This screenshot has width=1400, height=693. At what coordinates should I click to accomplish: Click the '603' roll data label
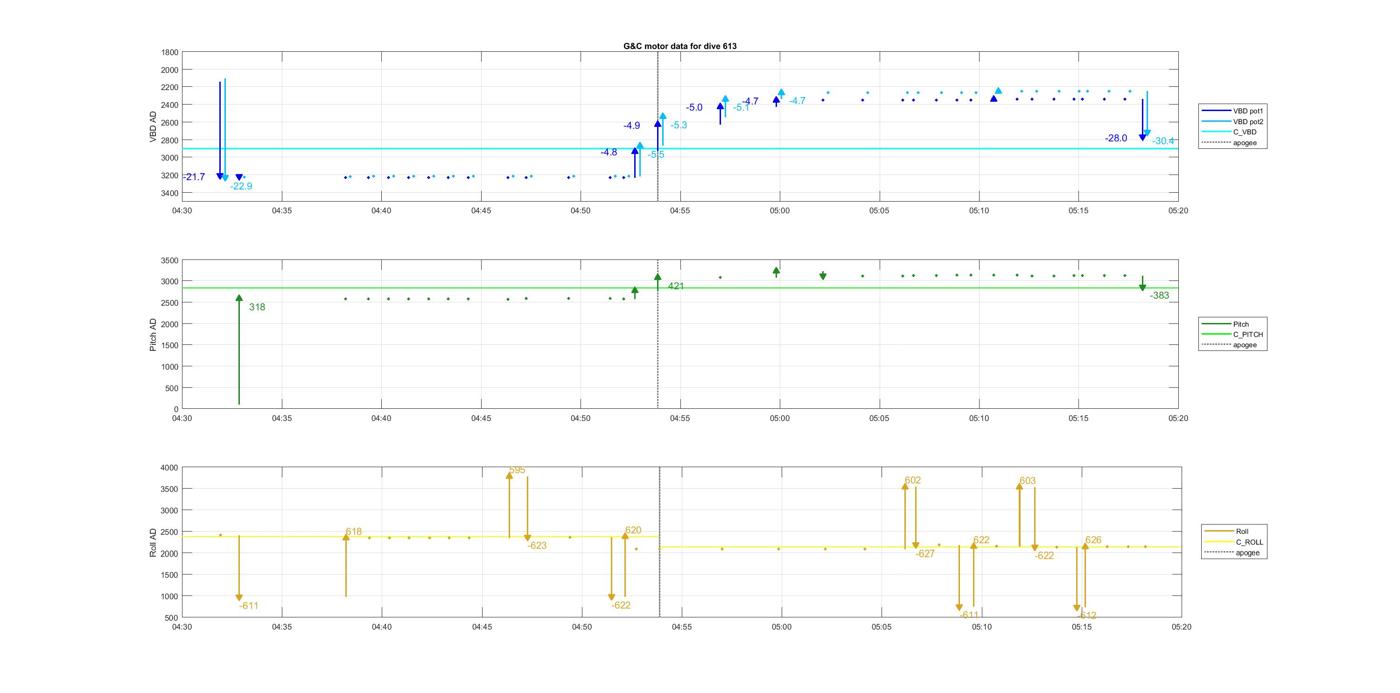(1028, 482)
